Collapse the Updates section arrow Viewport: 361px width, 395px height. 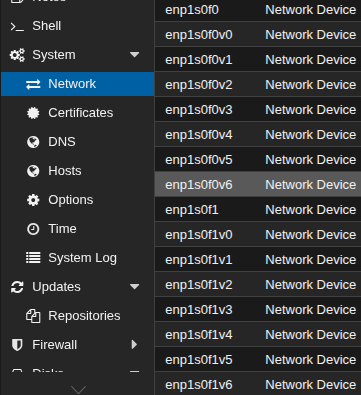pos(134,287)
